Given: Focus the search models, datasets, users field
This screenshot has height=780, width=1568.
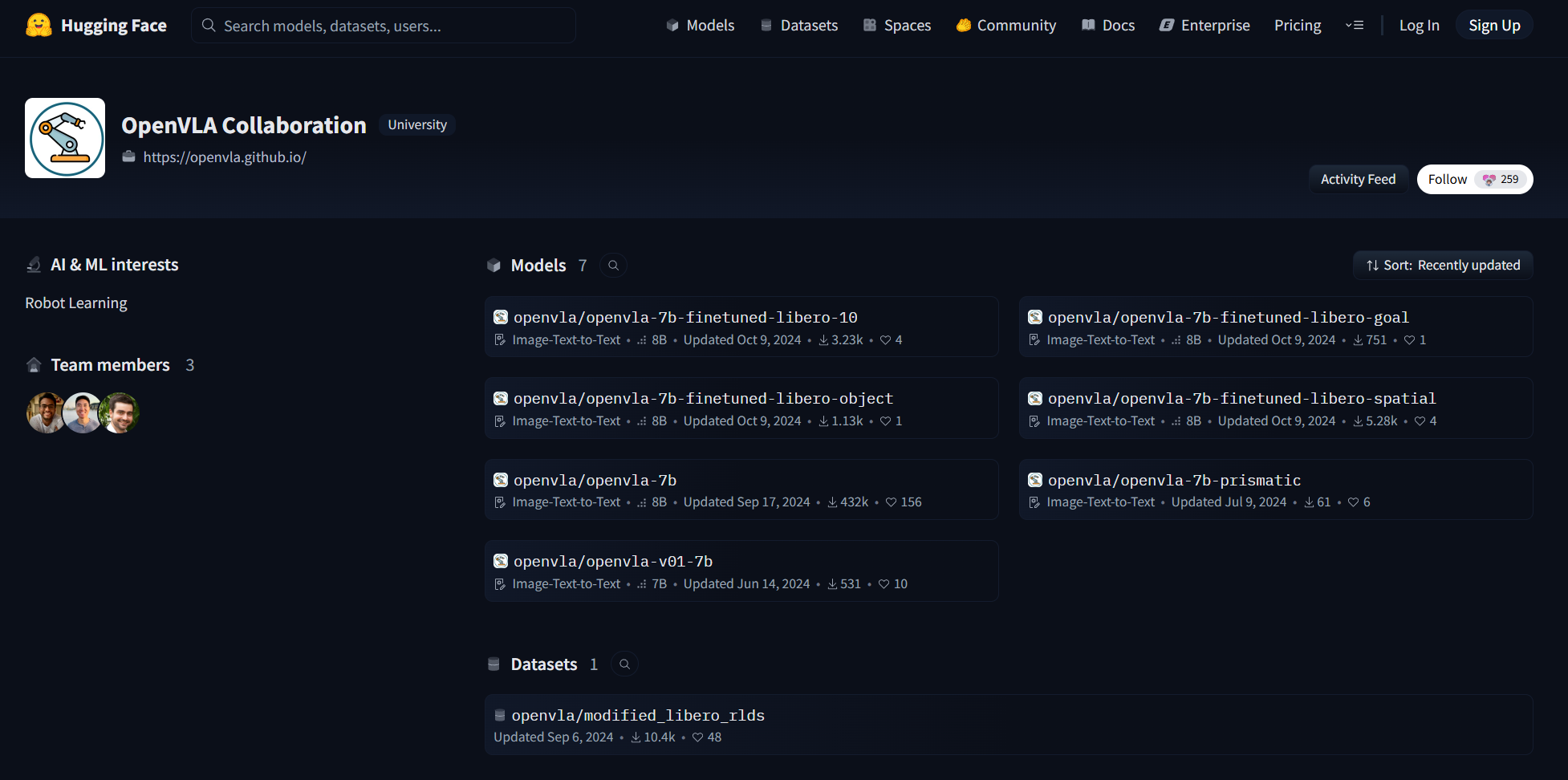Looking at the screenshot, I should coord(385,26).
